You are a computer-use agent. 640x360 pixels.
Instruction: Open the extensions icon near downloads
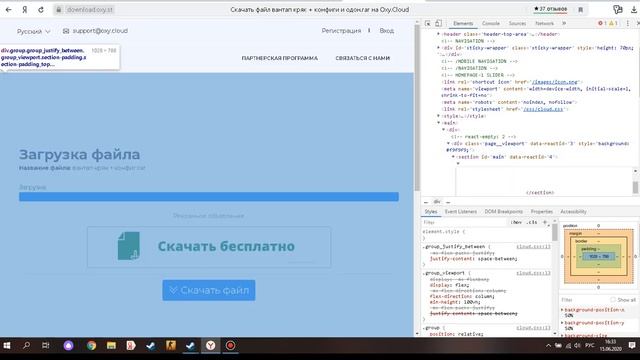(x=618, y=9)
